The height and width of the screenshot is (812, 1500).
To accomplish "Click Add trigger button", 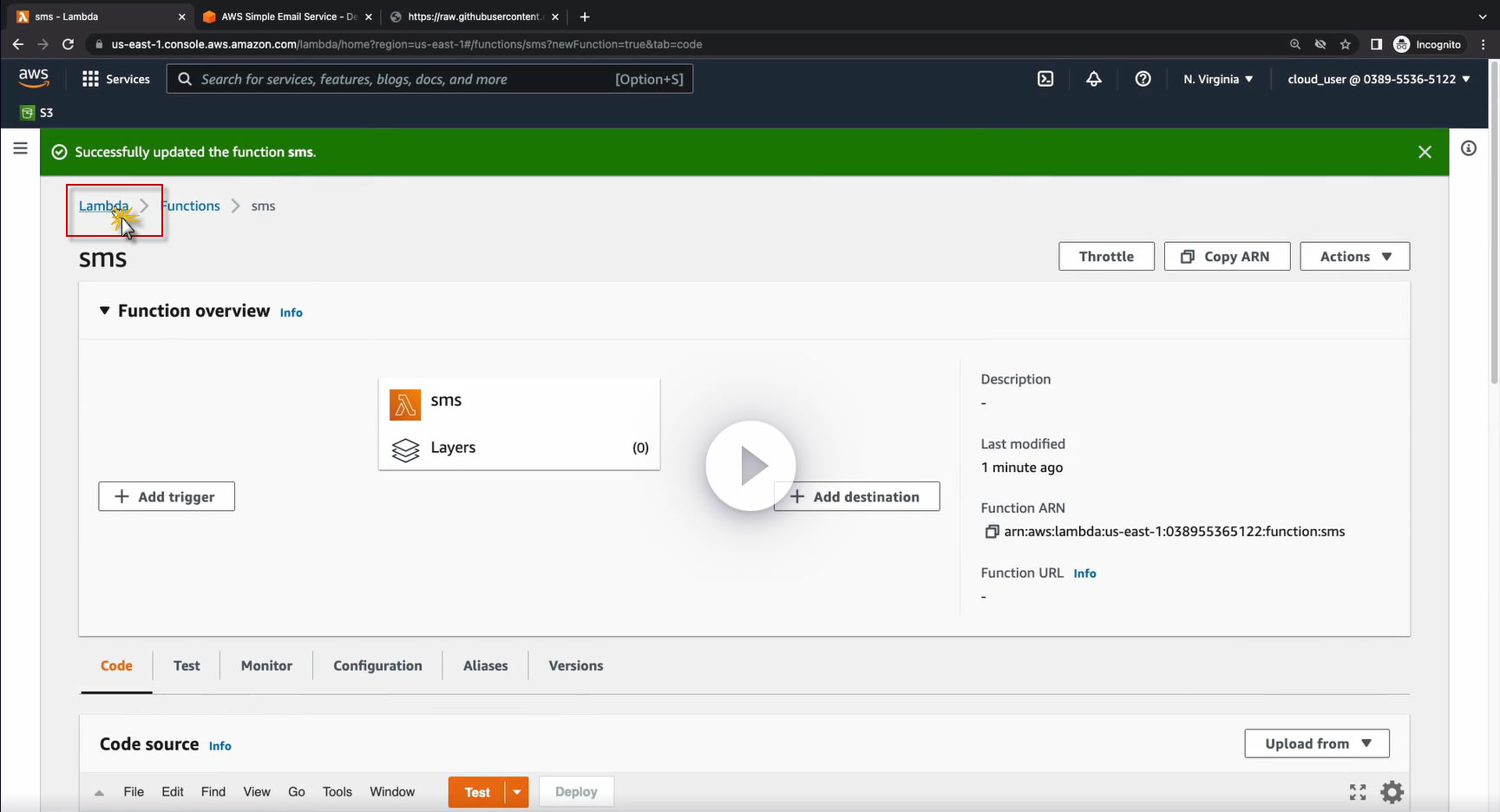I will point(167,497).
